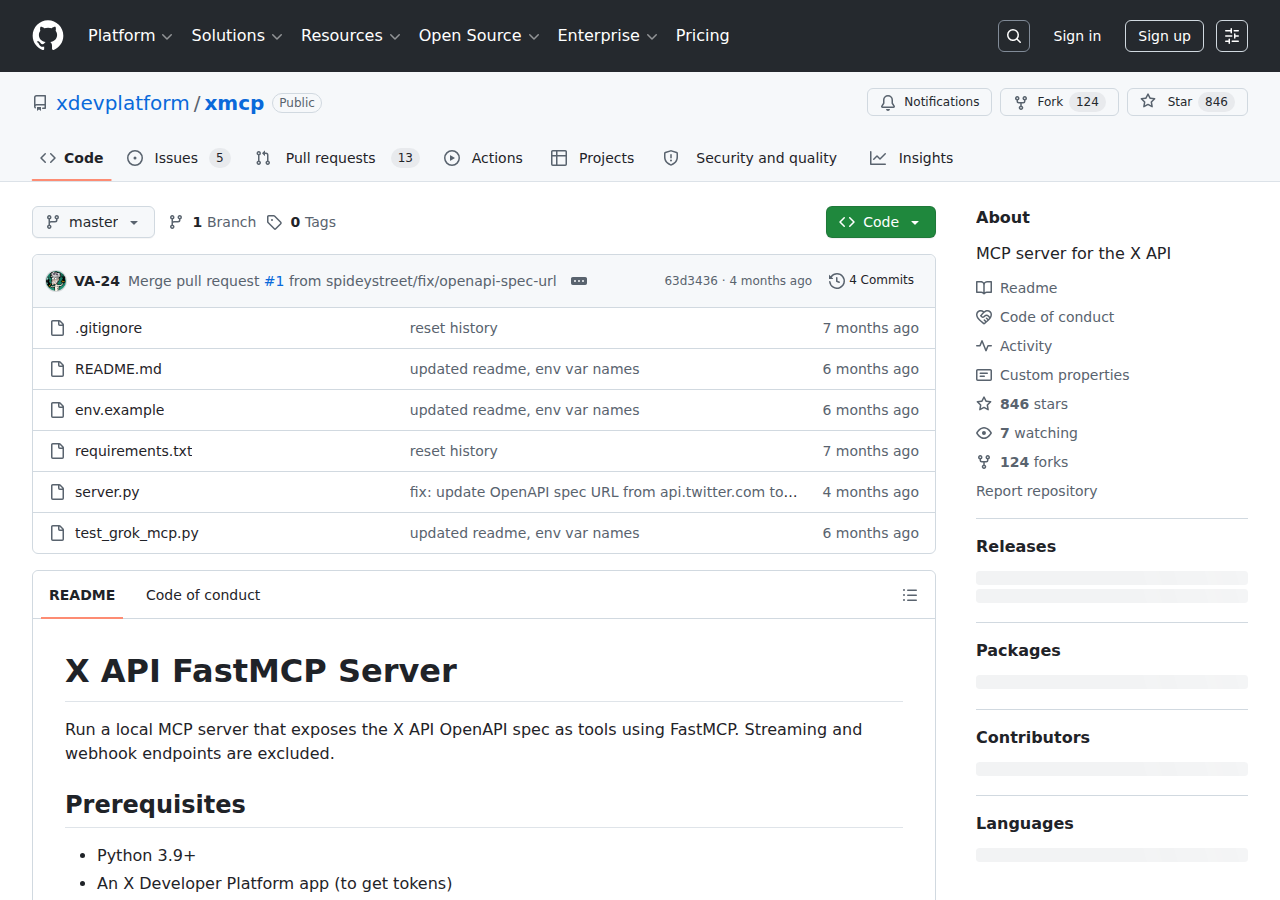This screenshot has width=1280, height=900.
Task: Click the file icon beside .gitignore
Action: pyautogui.click(x=58, y=328)
